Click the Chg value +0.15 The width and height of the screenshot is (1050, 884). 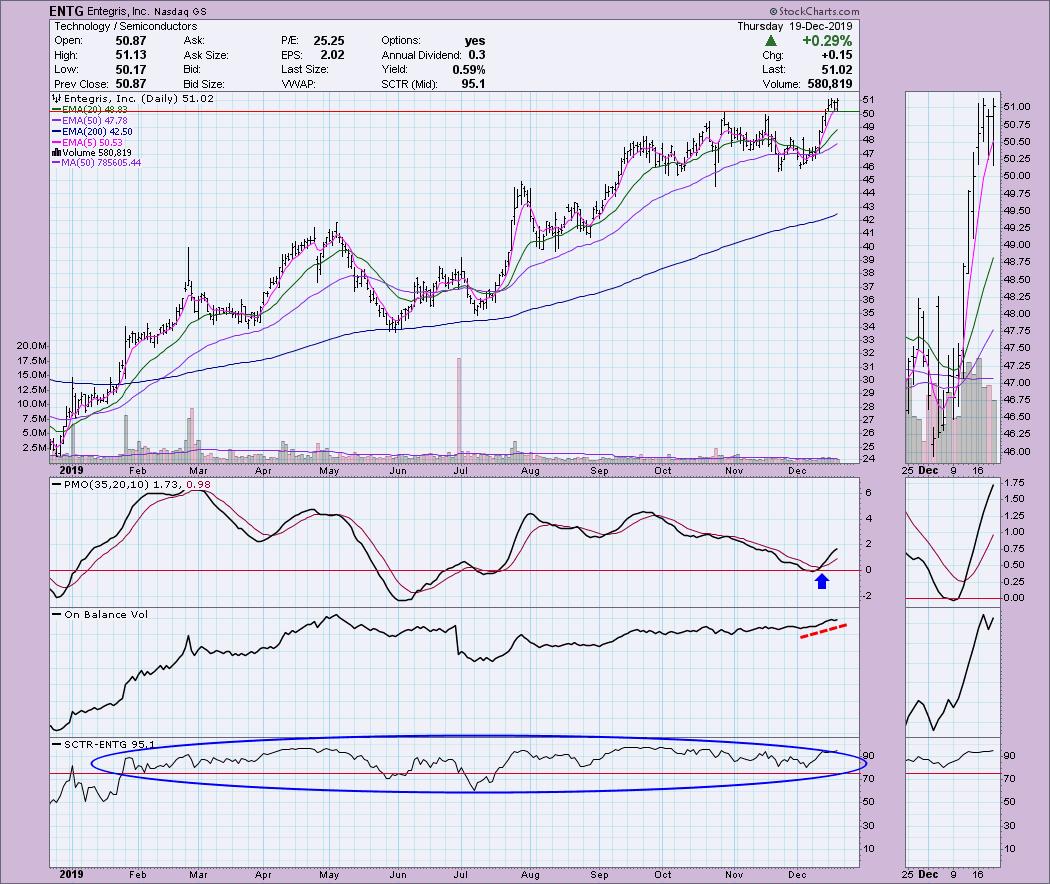pos(837,55)
